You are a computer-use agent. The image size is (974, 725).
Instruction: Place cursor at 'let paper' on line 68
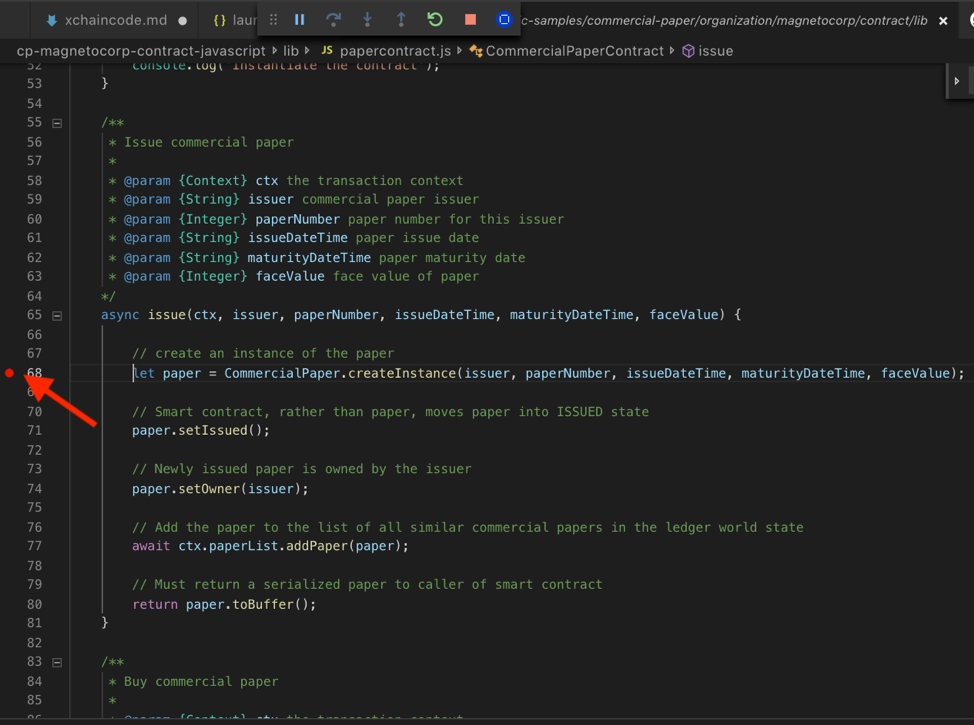pos(165,373)
